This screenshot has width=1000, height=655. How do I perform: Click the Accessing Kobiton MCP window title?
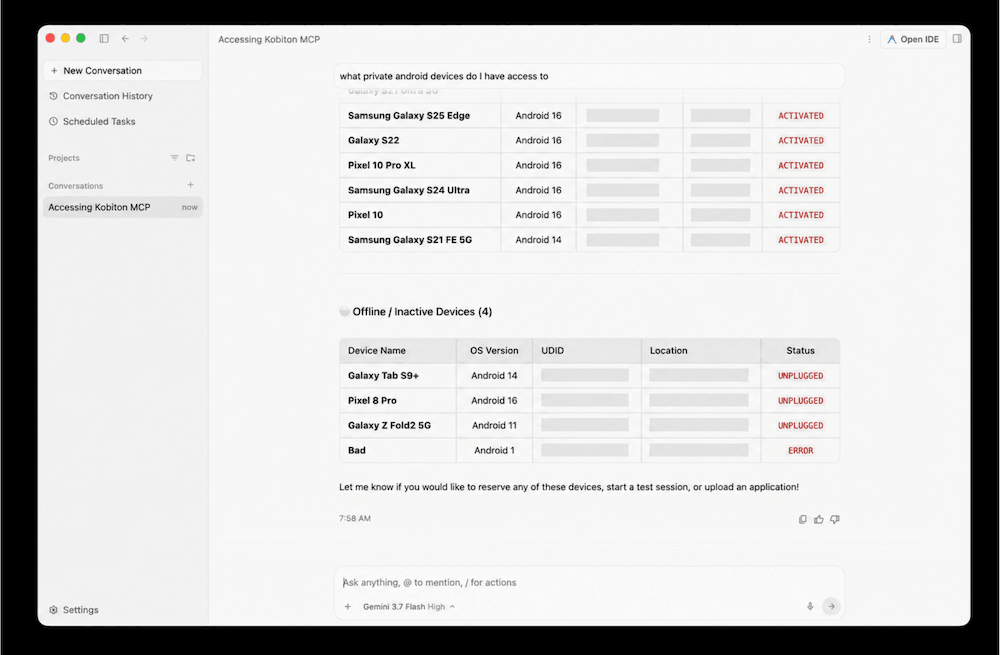click(269, 40)
